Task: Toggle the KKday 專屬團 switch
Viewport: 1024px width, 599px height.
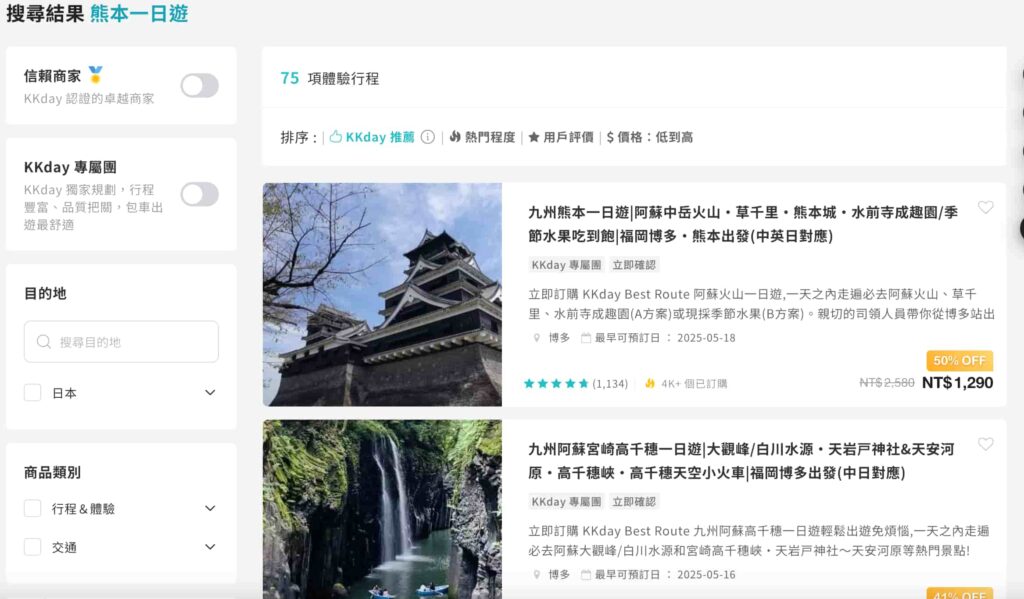Action: 199,194
